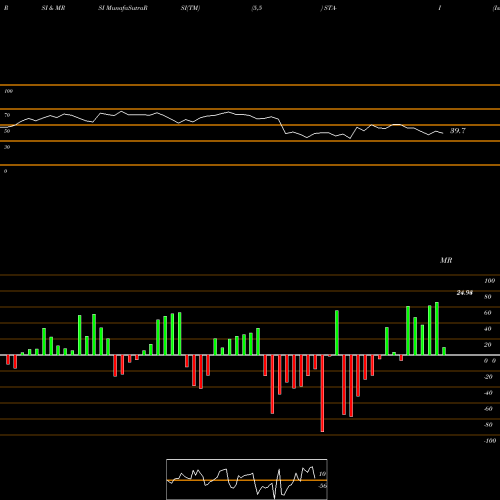Click the RSI axis label 30
This screenshot has width=500, height=500.
[7, 147]
